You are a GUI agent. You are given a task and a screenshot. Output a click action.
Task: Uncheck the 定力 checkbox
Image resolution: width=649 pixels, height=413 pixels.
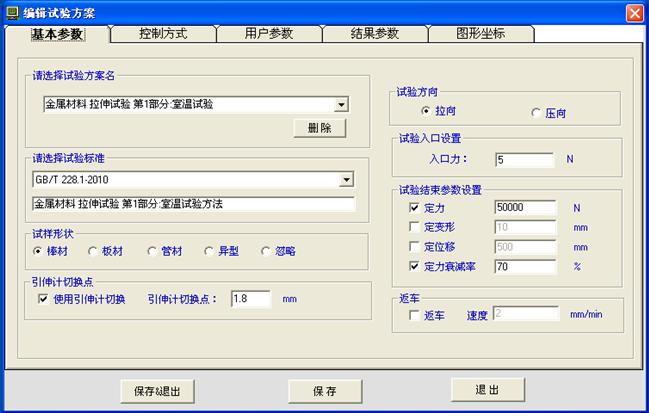415,208
